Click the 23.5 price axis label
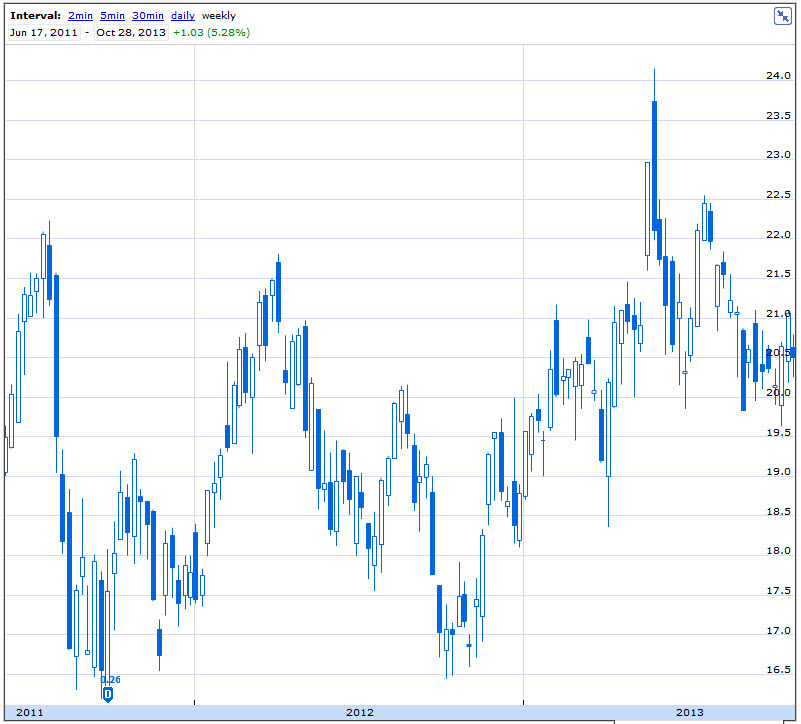Image resolution: width=801 pixels, height=724 pixels. (778, 115)
